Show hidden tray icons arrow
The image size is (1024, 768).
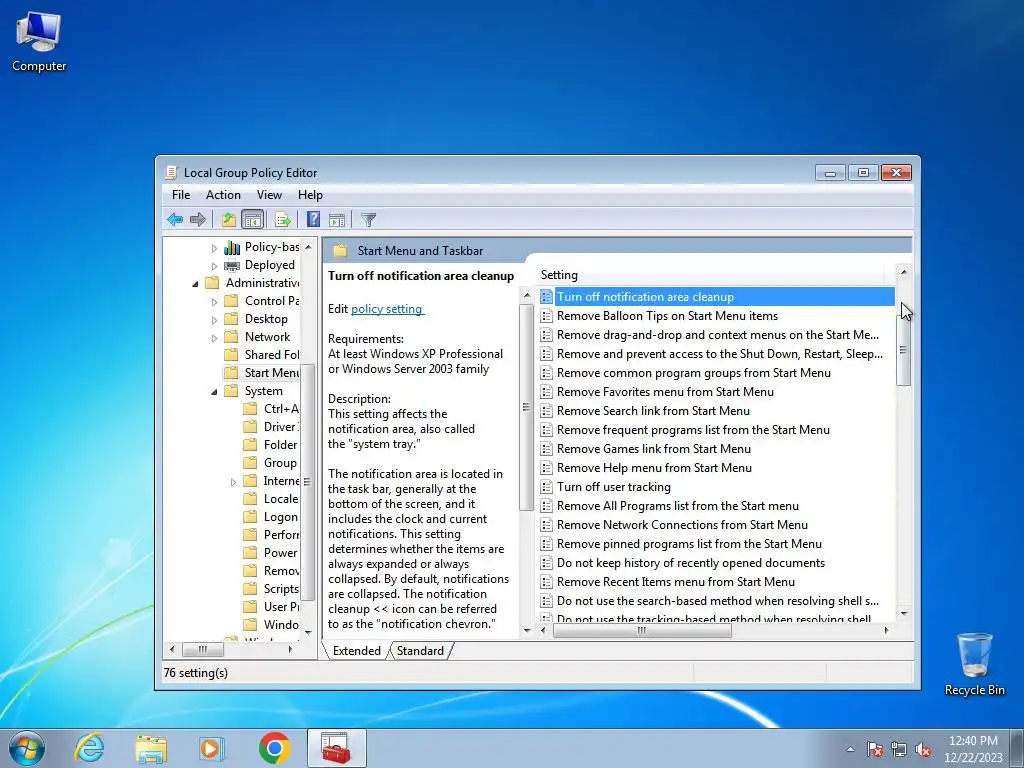coord(850,749)
